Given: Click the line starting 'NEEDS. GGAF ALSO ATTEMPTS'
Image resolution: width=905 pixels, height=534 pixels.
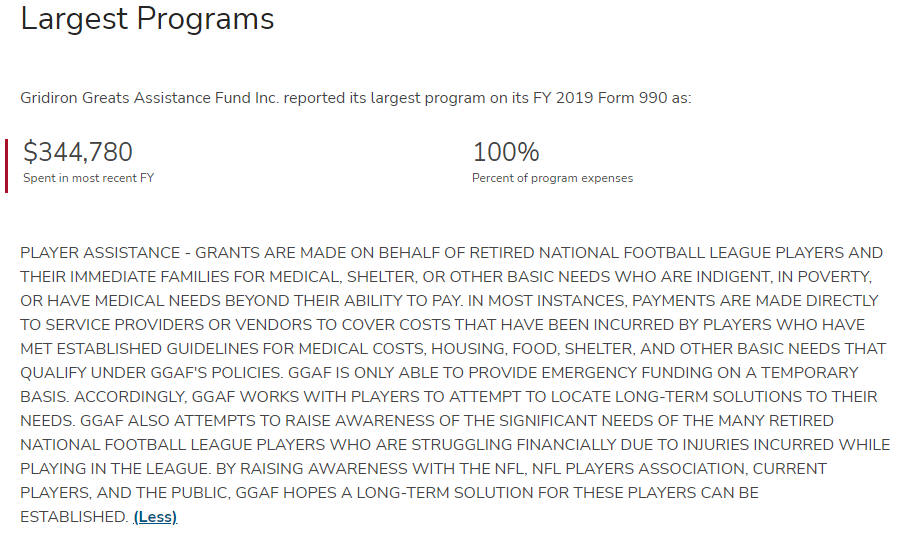Looking at the screenshot, I should click(x=427, y=421).
